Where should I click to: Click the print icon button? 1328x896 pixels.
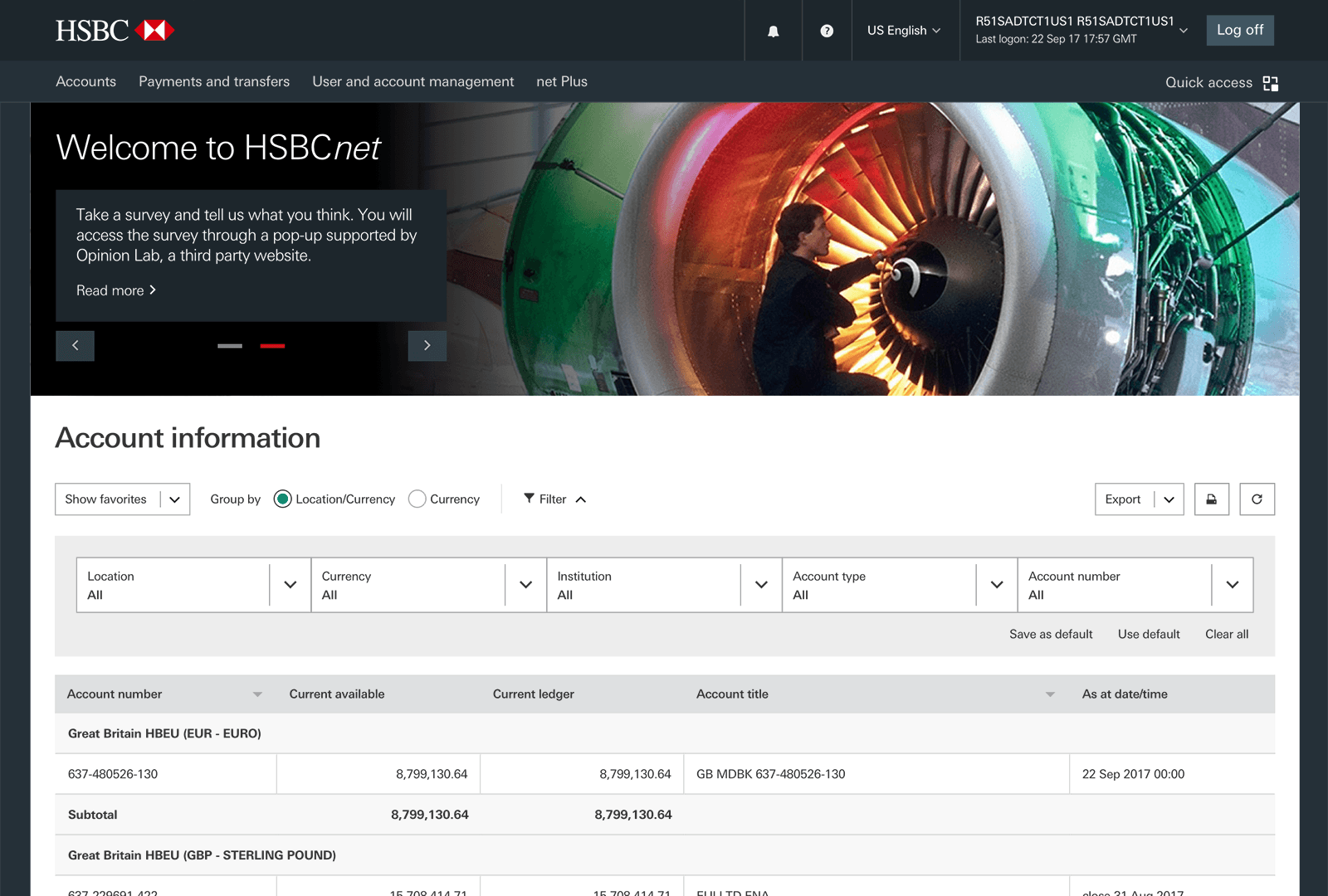coord(1212,499)
